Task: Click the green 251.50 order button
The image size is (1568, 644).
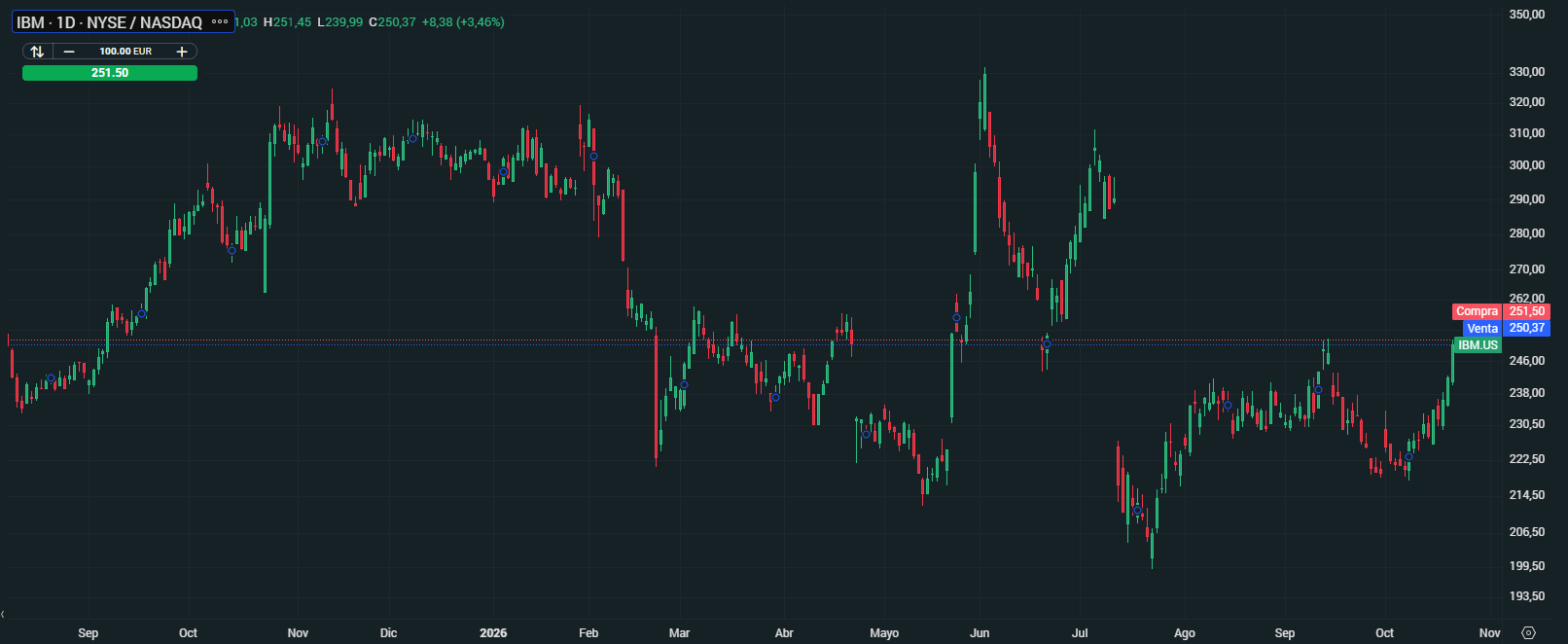Action: [110, 73]
